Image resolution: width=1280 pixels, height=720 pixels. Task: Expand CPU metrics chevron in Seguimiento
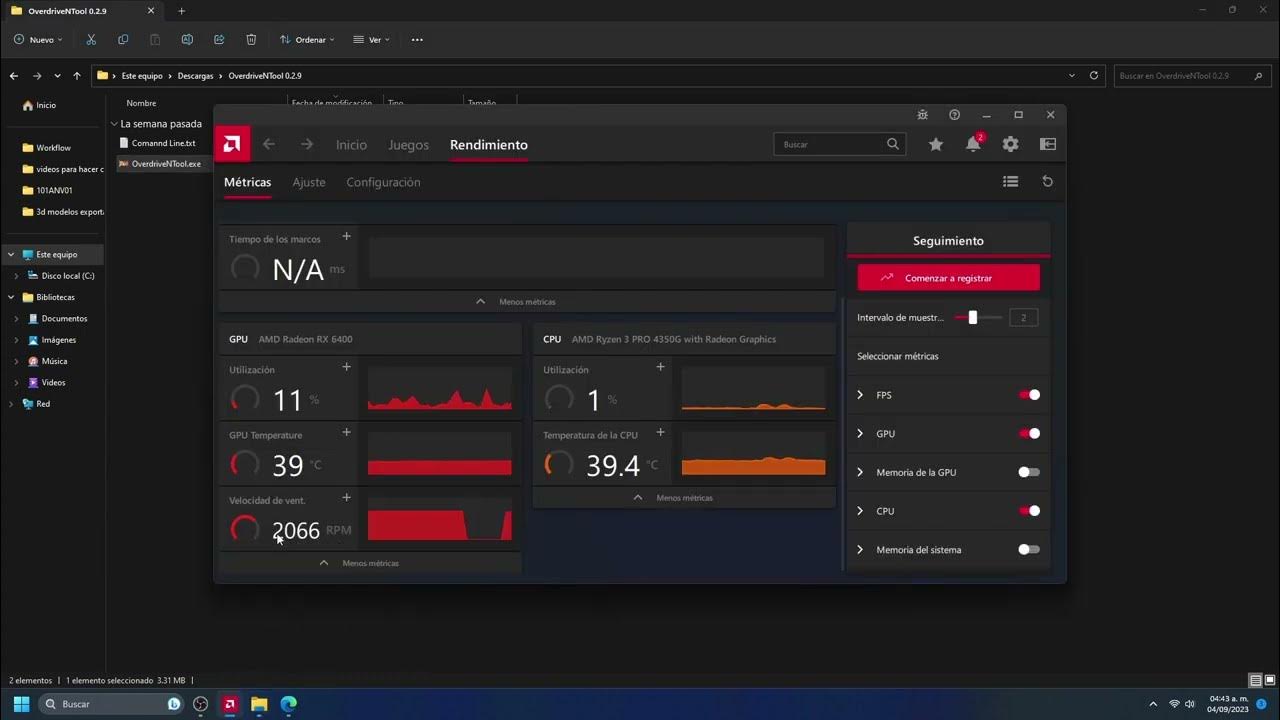(860, 511)
